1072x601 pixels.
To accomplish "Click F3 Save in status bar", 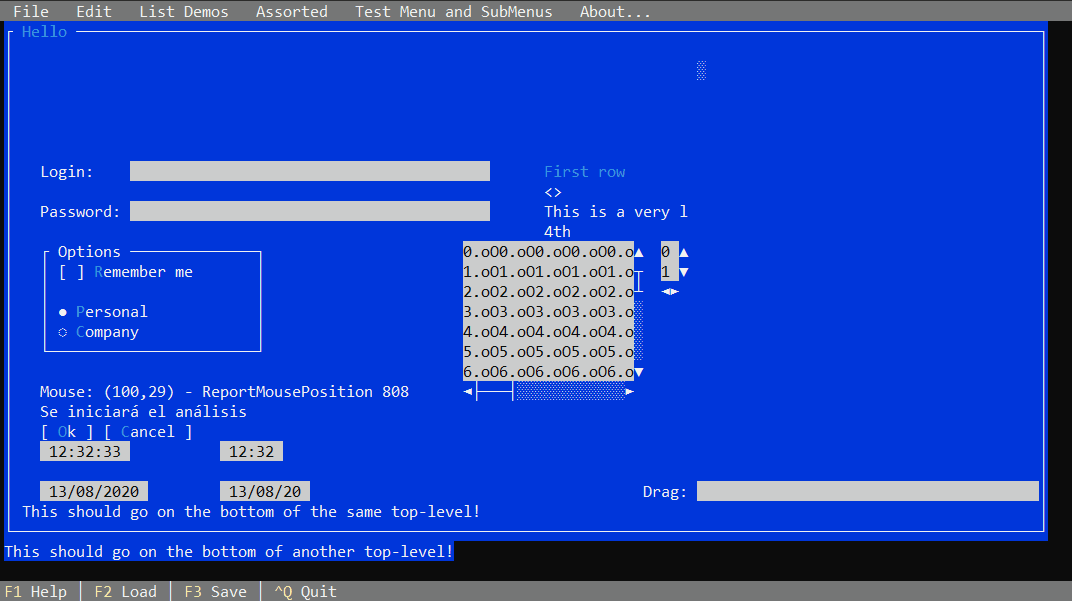I will [x=215, y=591].
